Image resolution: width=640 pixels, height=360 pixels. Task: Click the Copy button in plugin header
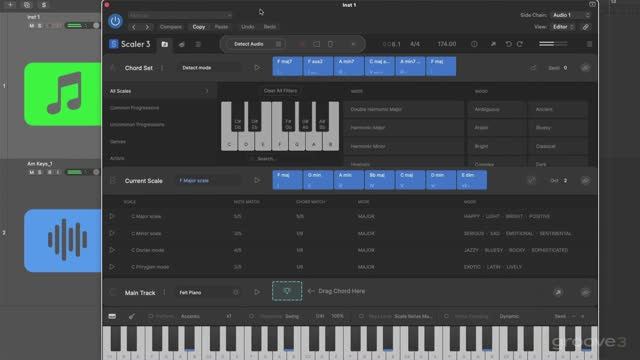click(199, 27)
